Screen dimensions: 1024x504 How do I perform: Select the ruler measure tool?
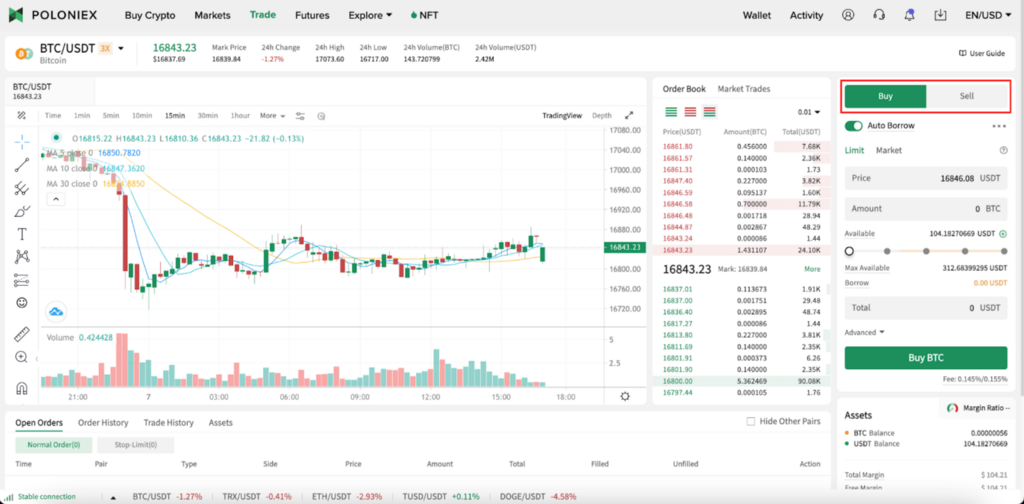22,334
